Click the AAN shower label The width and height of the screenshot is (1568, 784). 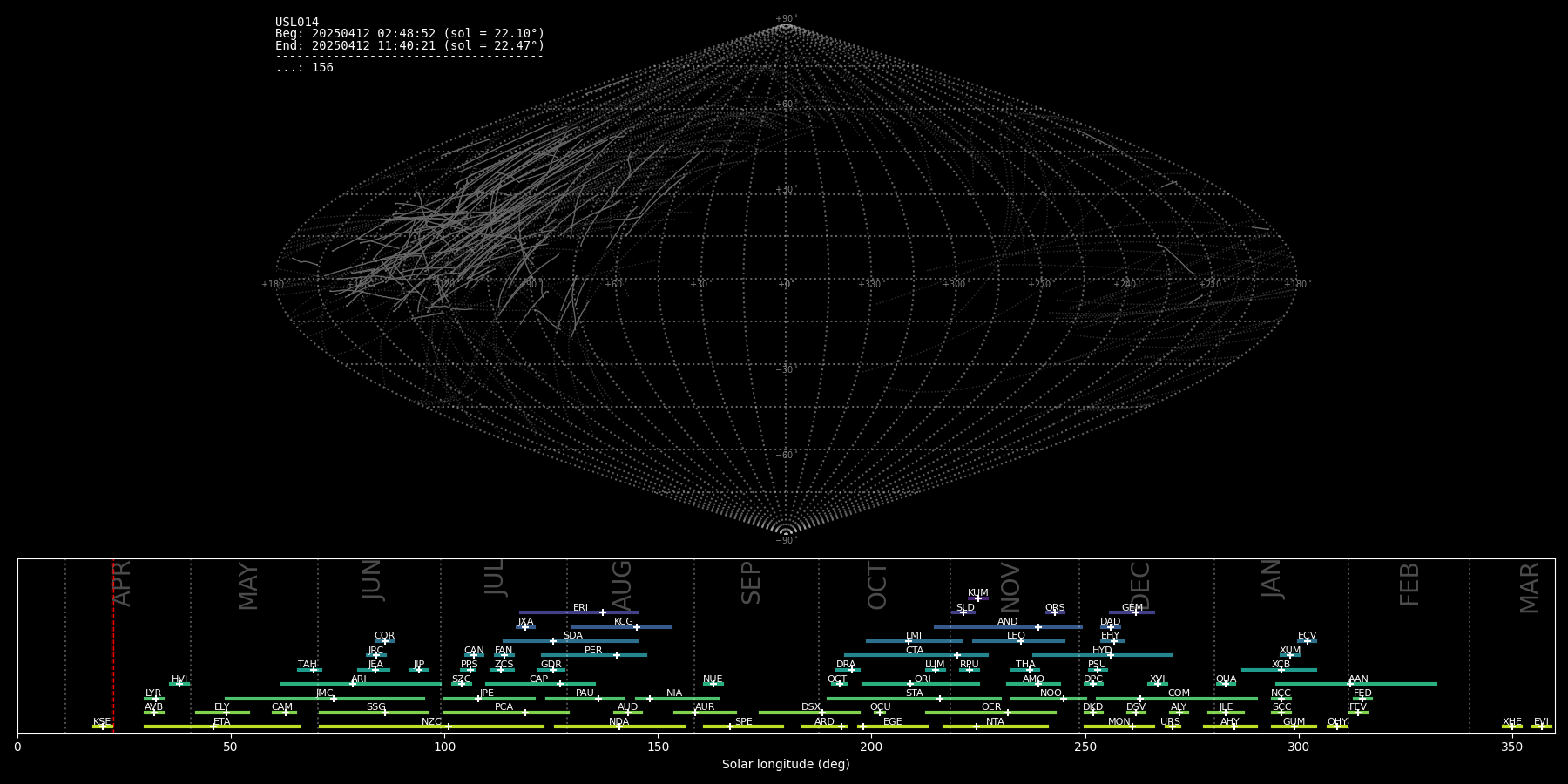(1358, 679)
